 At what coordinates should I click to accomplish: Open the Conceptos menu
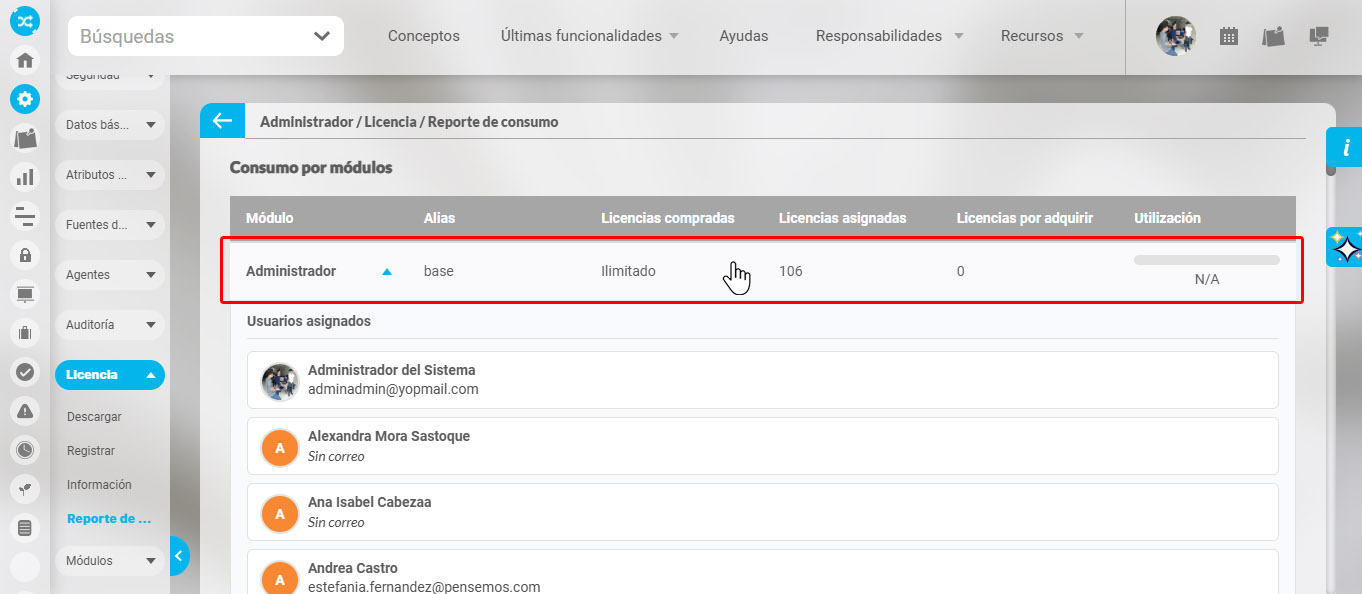(x=423, y=35)
